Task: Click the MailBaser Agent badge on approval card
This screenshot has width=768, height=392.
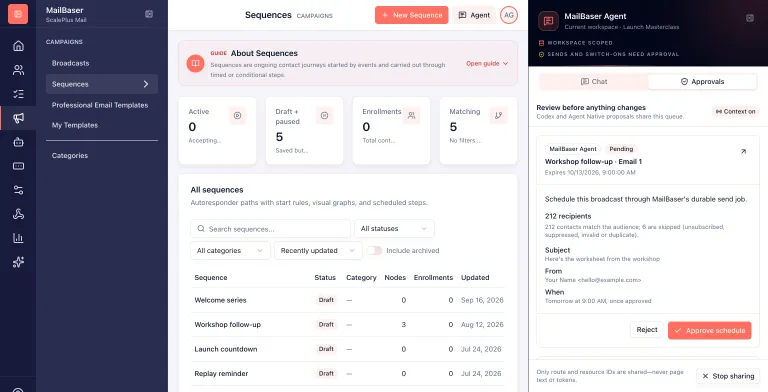Action: click(573, 149)
